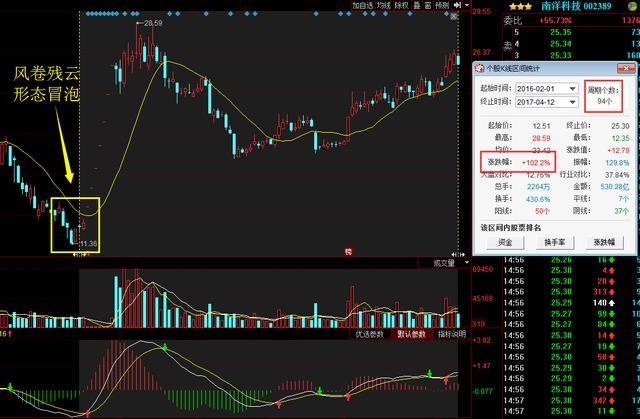Click the 委比 +55.73% value
The image size is (640, 419).
(x=555, y=20)
